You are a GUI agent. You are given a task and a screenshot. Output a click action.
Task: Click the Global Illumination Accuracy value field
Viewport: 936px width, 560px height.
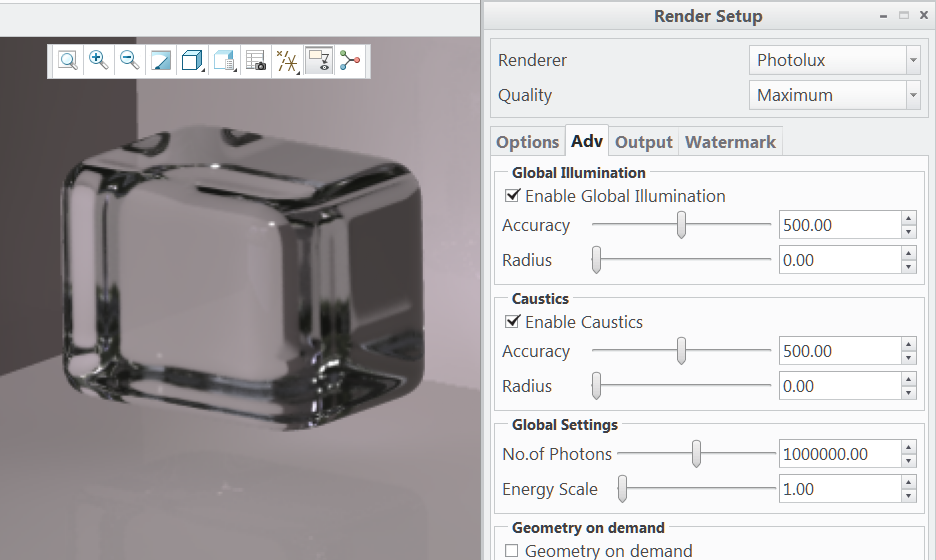840,225
